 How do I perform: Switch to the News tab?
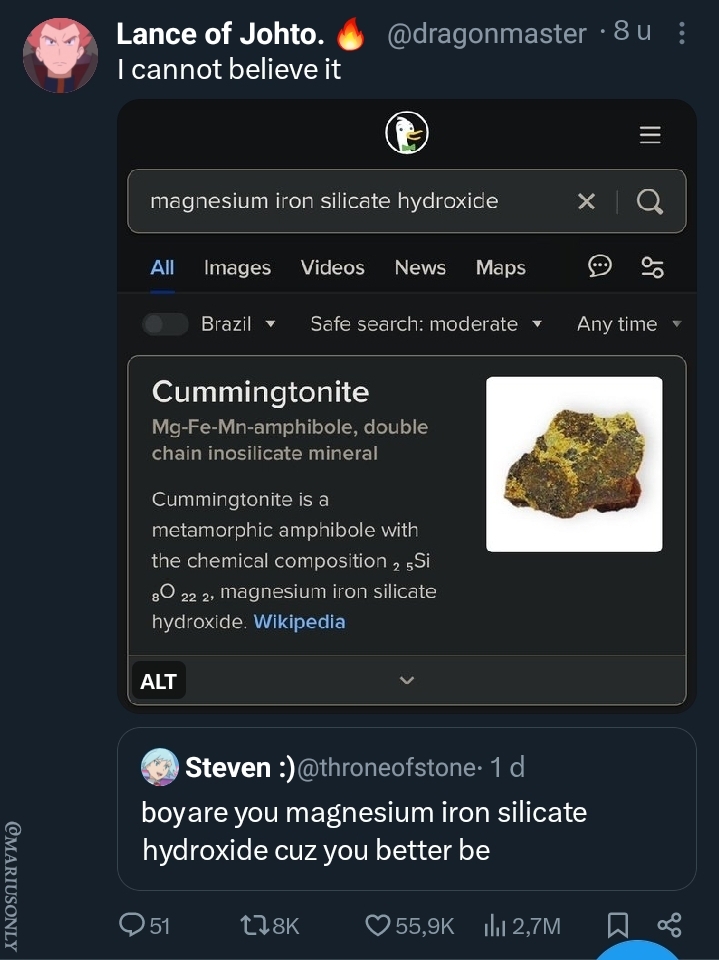point(420,267)
